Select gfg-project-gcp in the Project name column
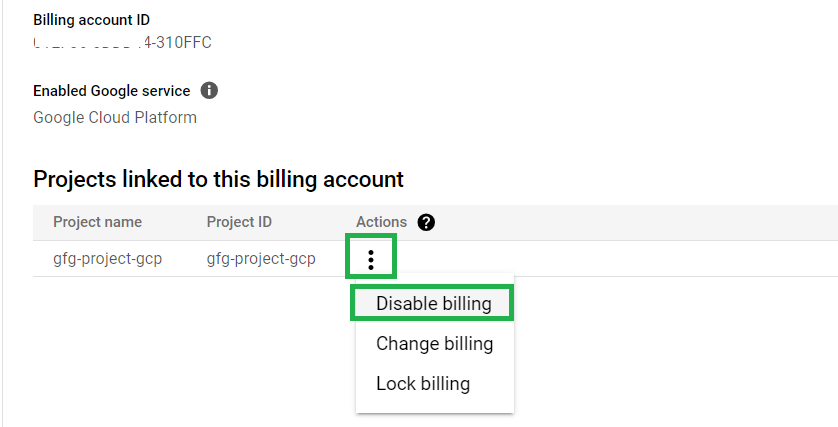 click(x=107, y=259)
